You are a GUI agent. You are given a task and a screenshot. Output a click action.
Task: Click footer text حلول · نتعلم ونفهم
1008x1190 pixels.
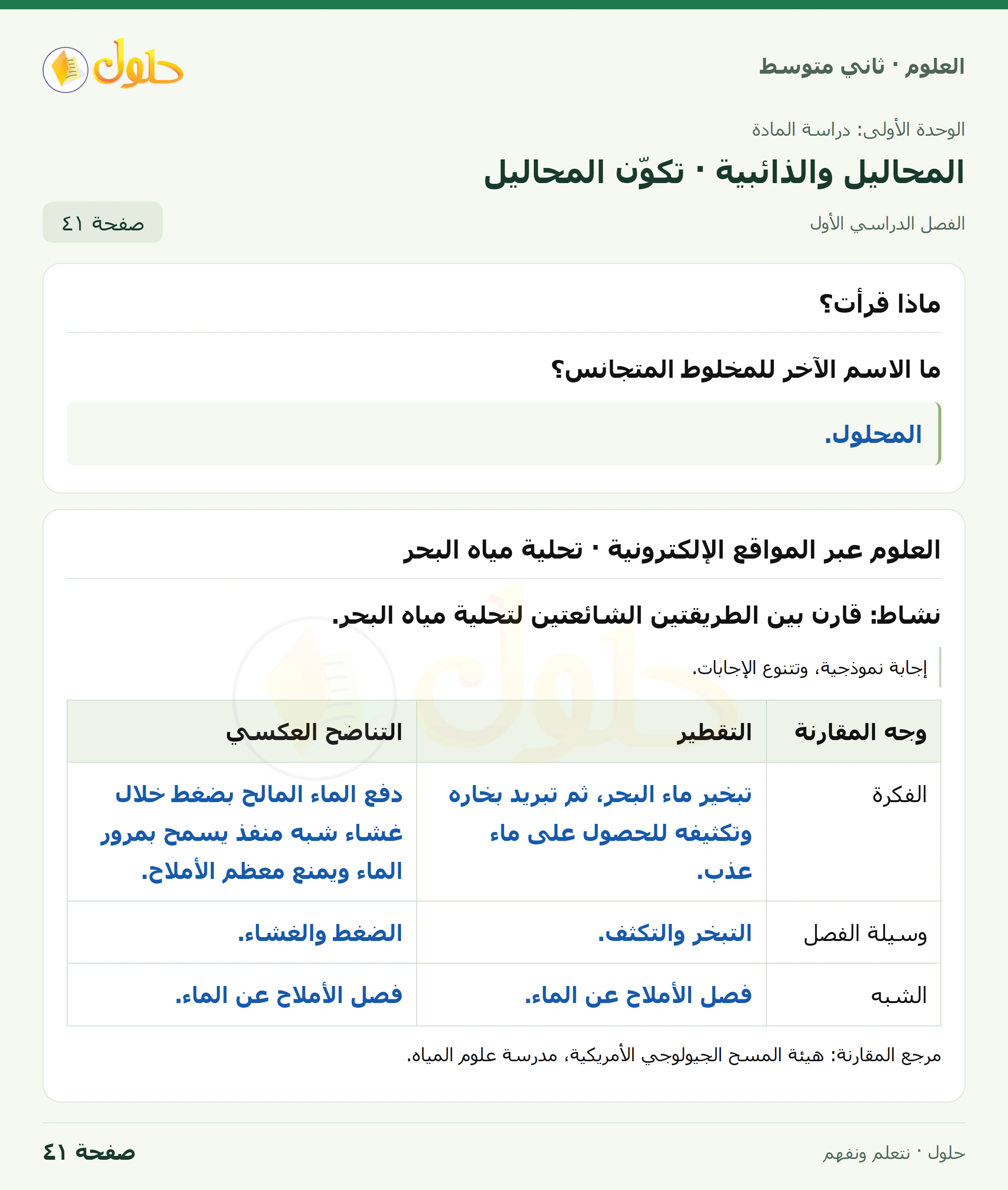click(x=894, y=1154)
